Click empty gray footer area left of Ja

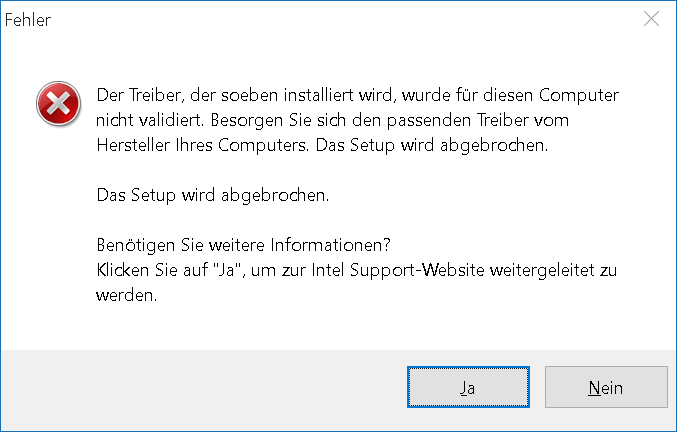[x=200, y=388]
